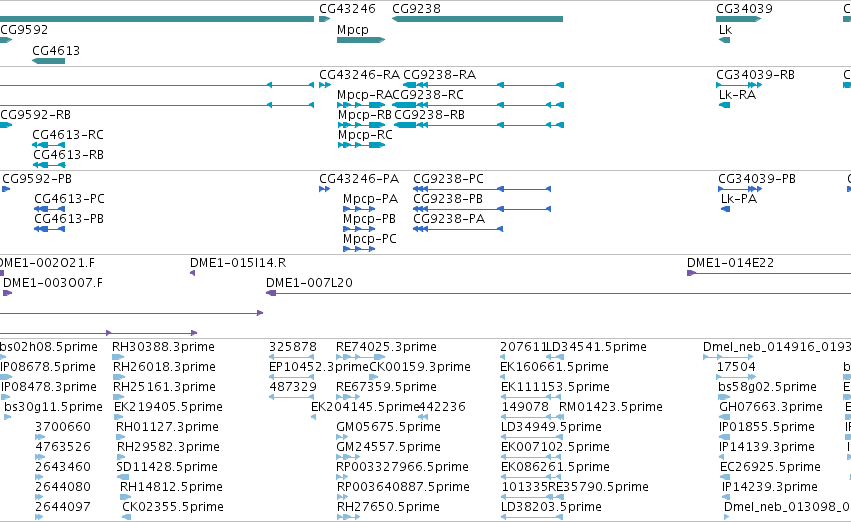This screenshot has height=522, width=851.
Task: Open transcript label Mpcp-RC
Action: point(365,135)
